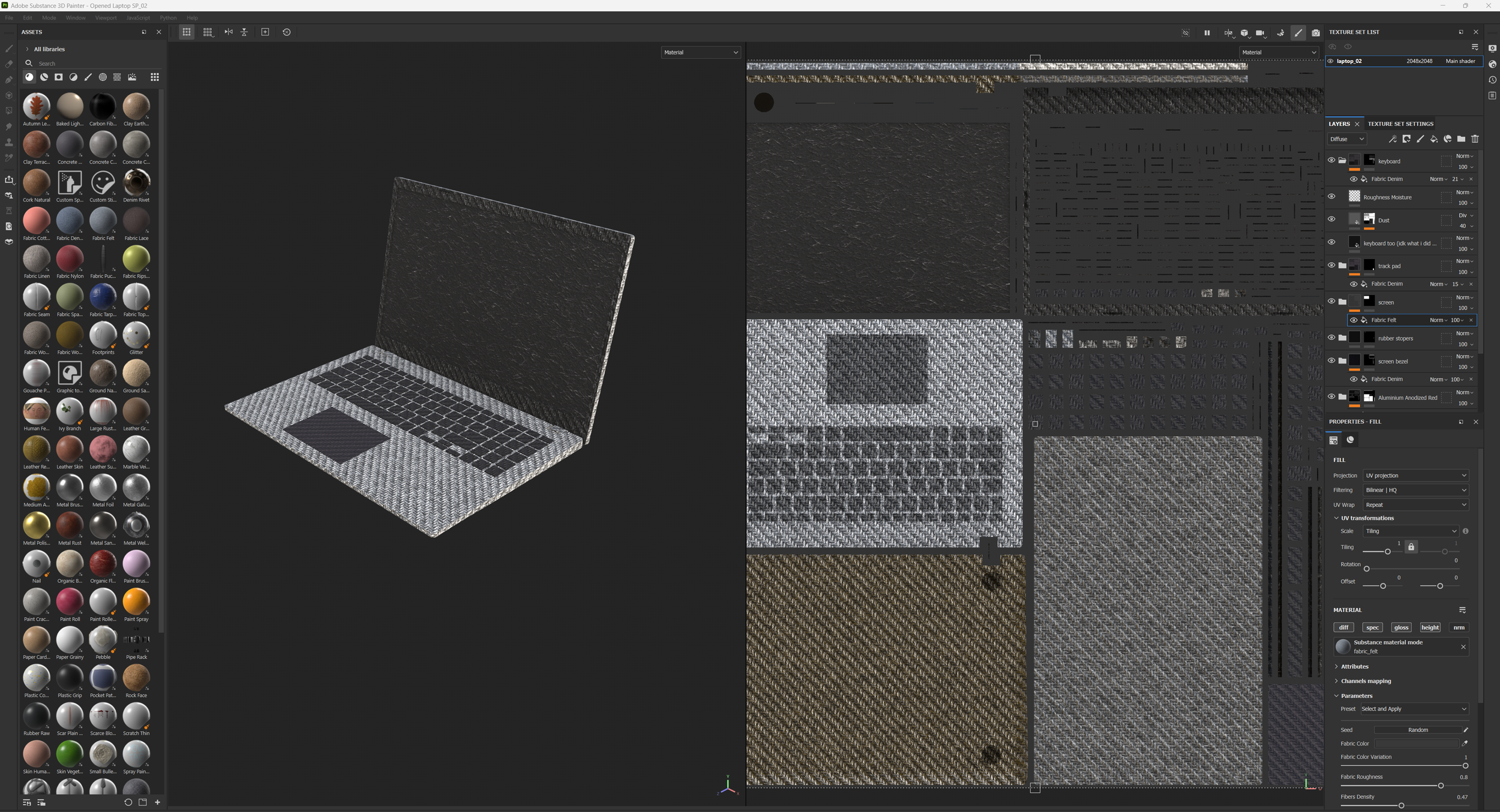Switch to Texture Set Settings tab
The width and height of the screenshot is (1500, 812).
pos(1400,124)
